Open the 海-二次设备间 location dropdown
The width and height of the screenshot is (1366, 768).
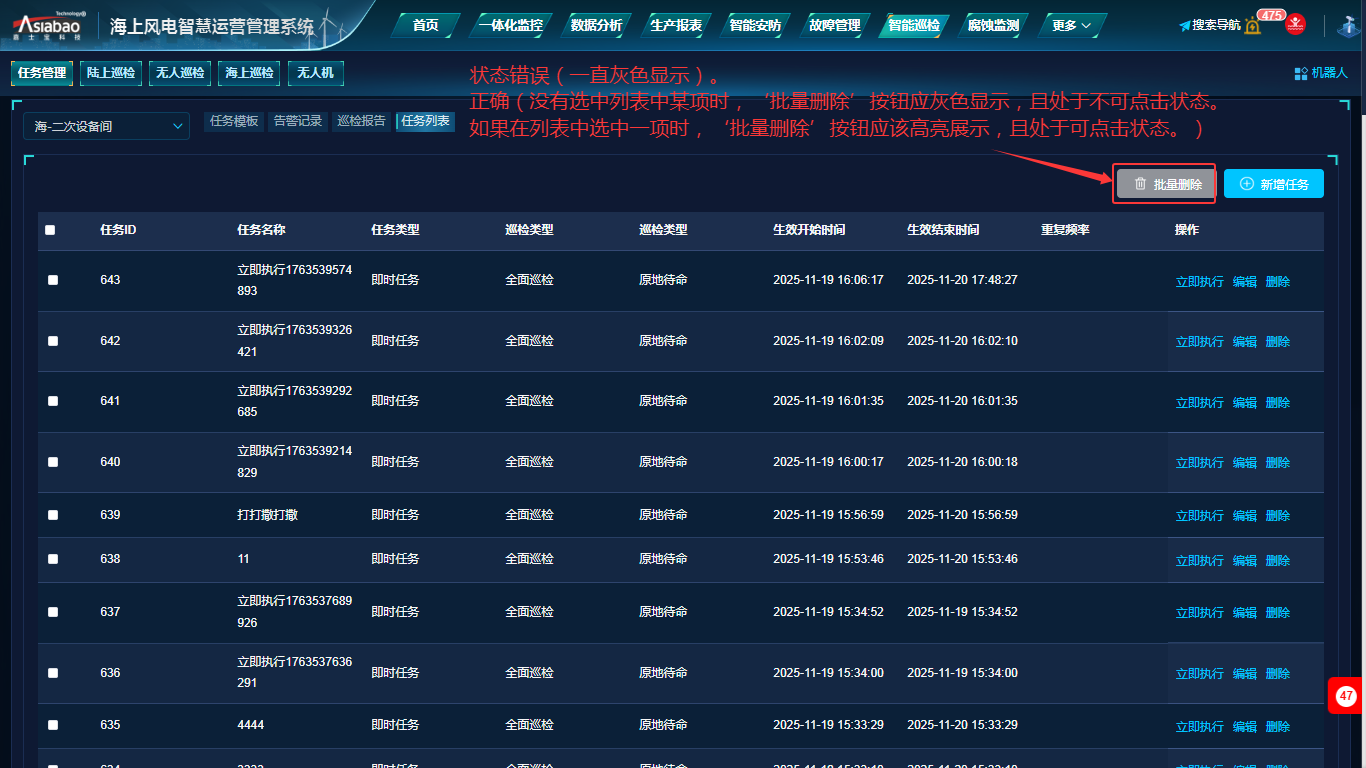click(x=107, y=126)
